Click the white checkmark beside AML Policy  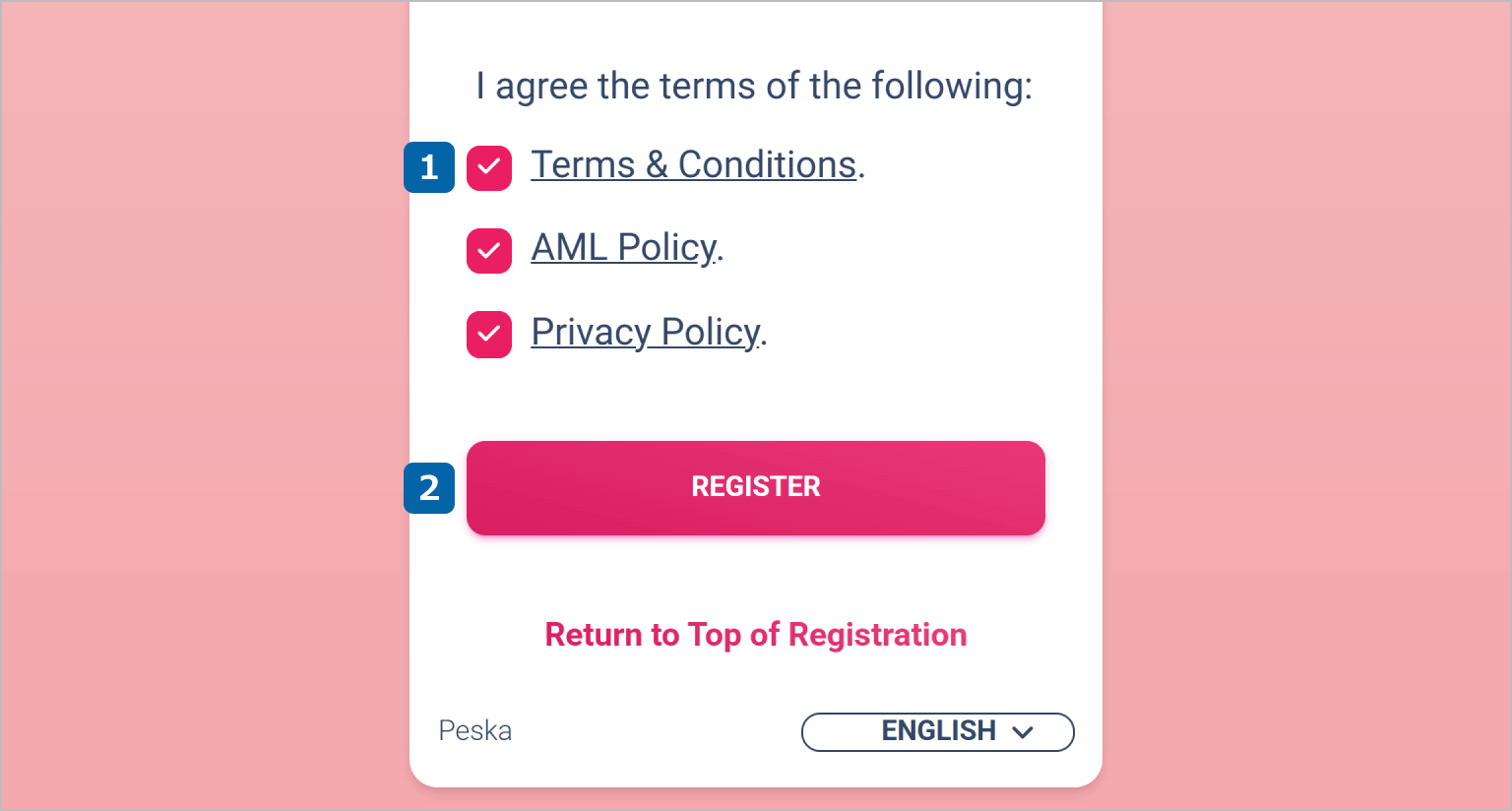point(489,251)
